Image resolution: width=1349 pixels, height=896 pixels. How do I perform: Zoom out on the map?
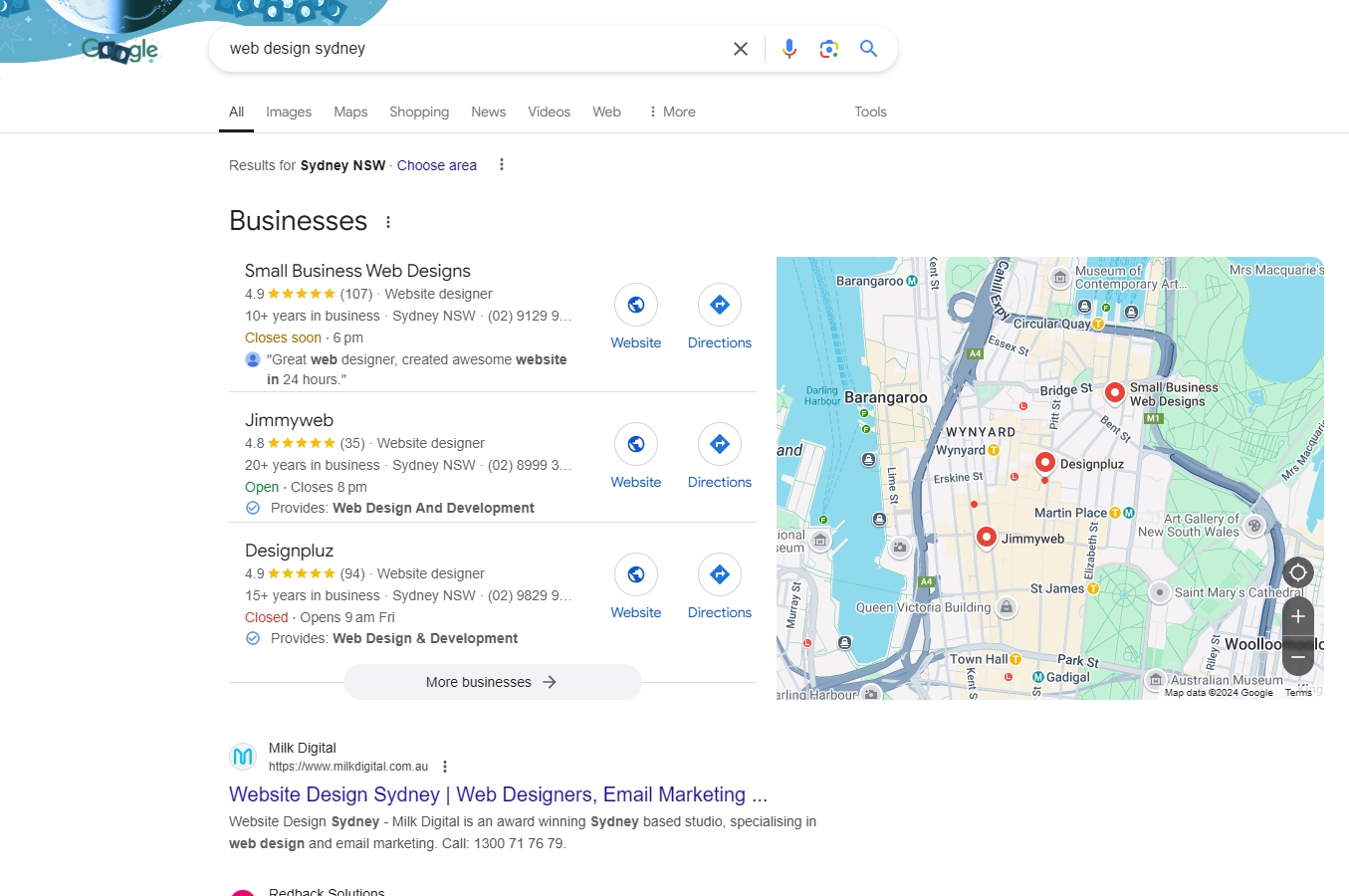[x=1298, y=657]
